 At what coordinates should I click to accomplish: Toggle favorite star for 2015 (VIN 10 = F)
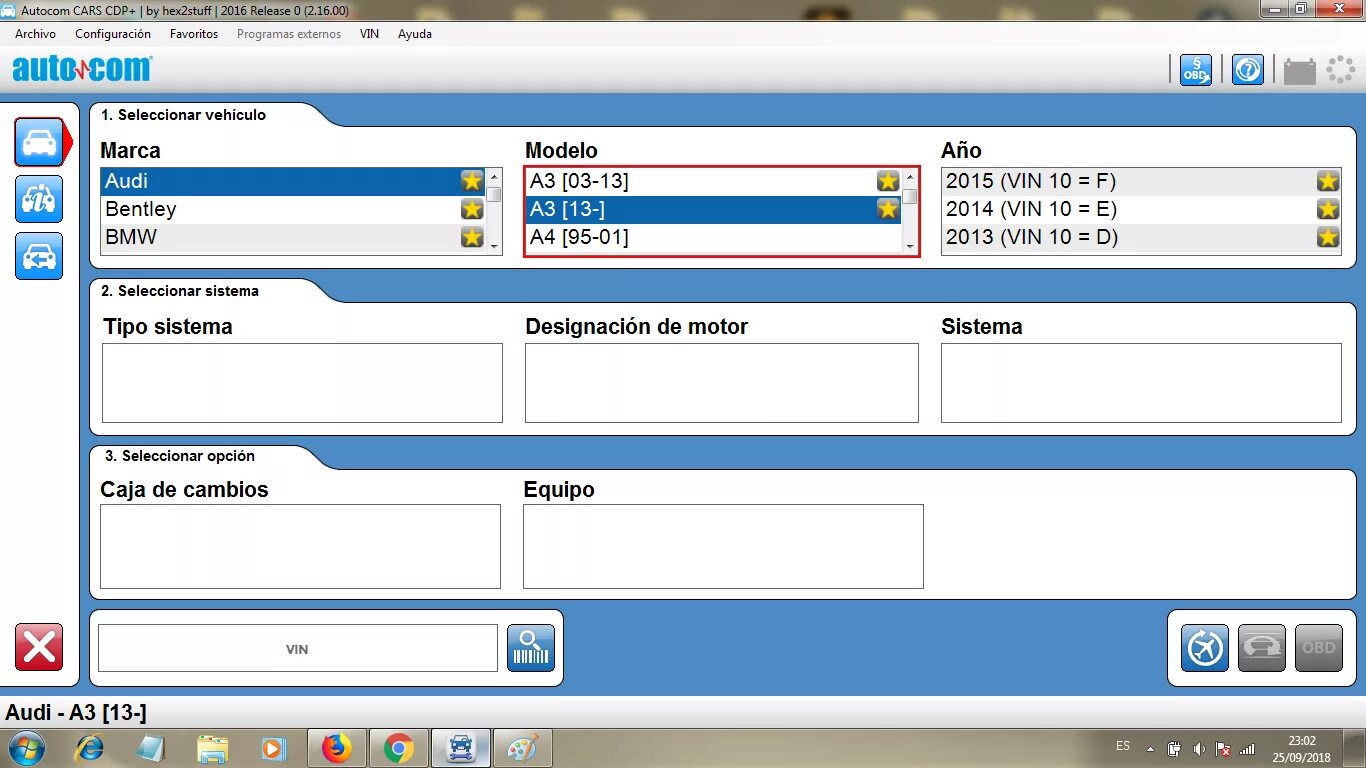[x=1328, y=181]
